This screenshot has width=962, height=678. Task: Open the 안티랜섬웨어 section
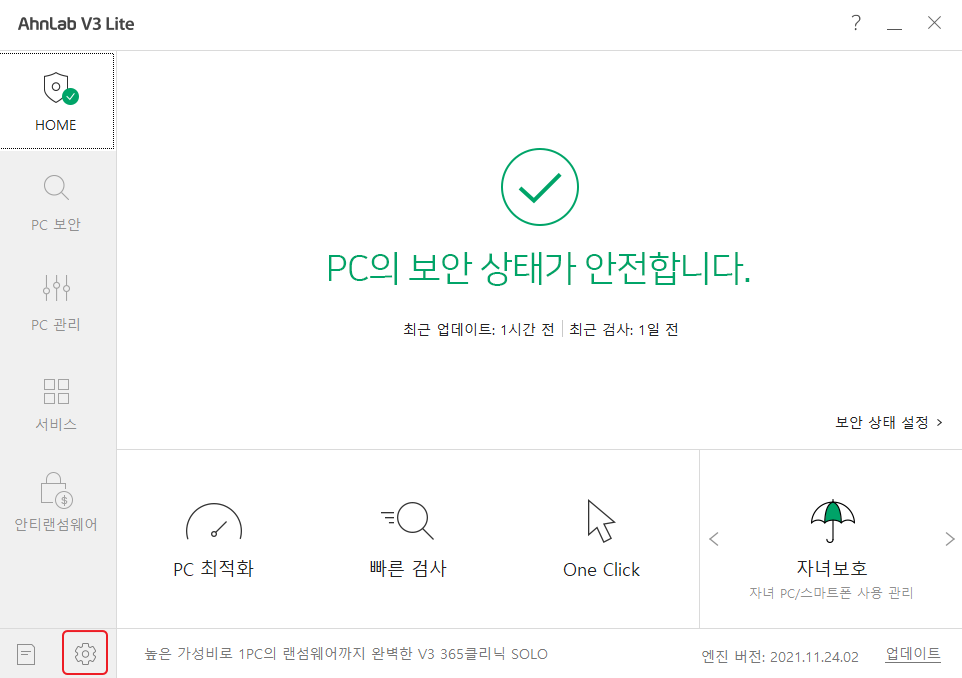(56, 503)
